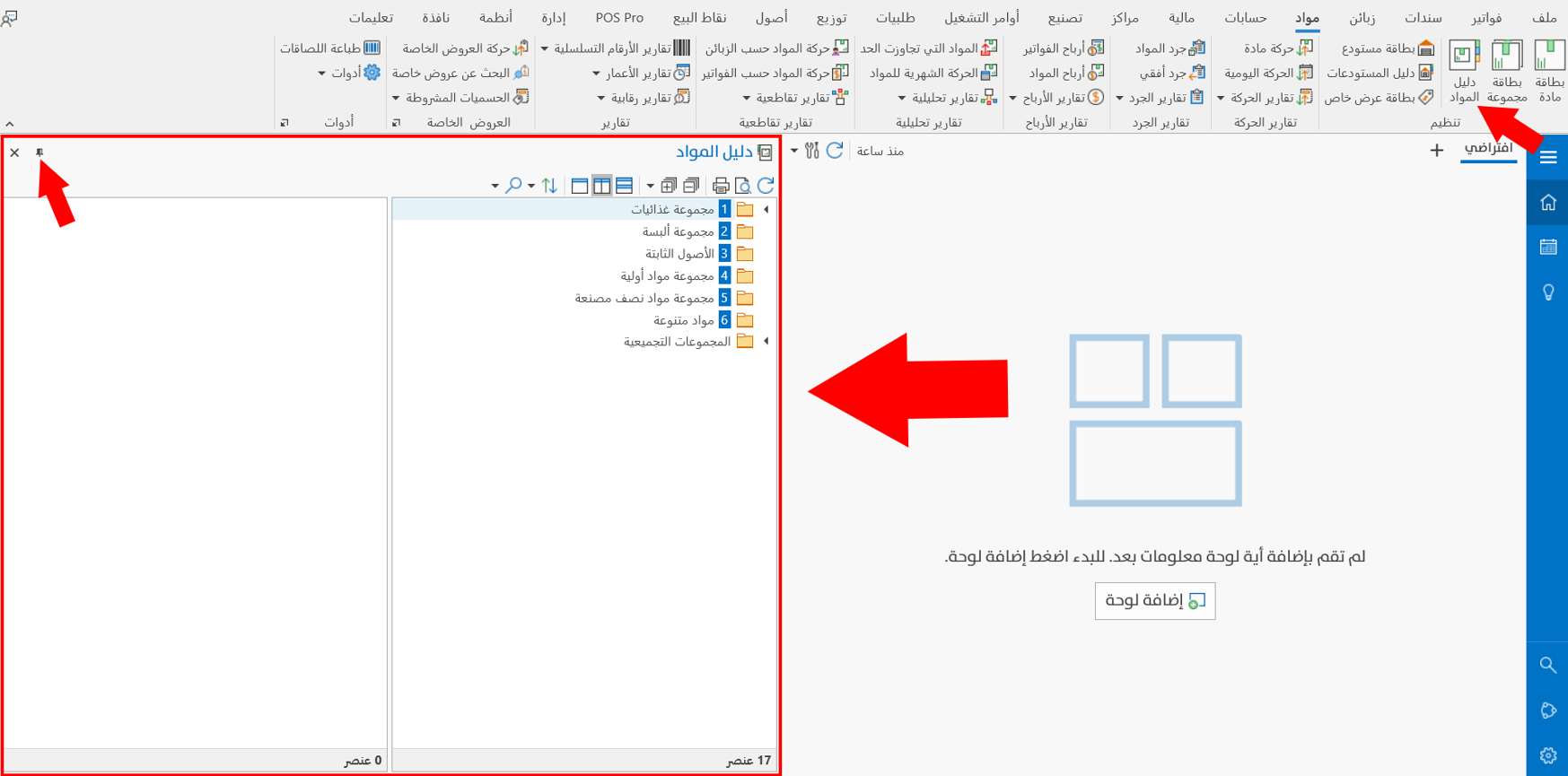1568x776 pixels.
Task: Switch to فواتير ribbon tab
Action: pyautogui.click(x=1487, y=18)
